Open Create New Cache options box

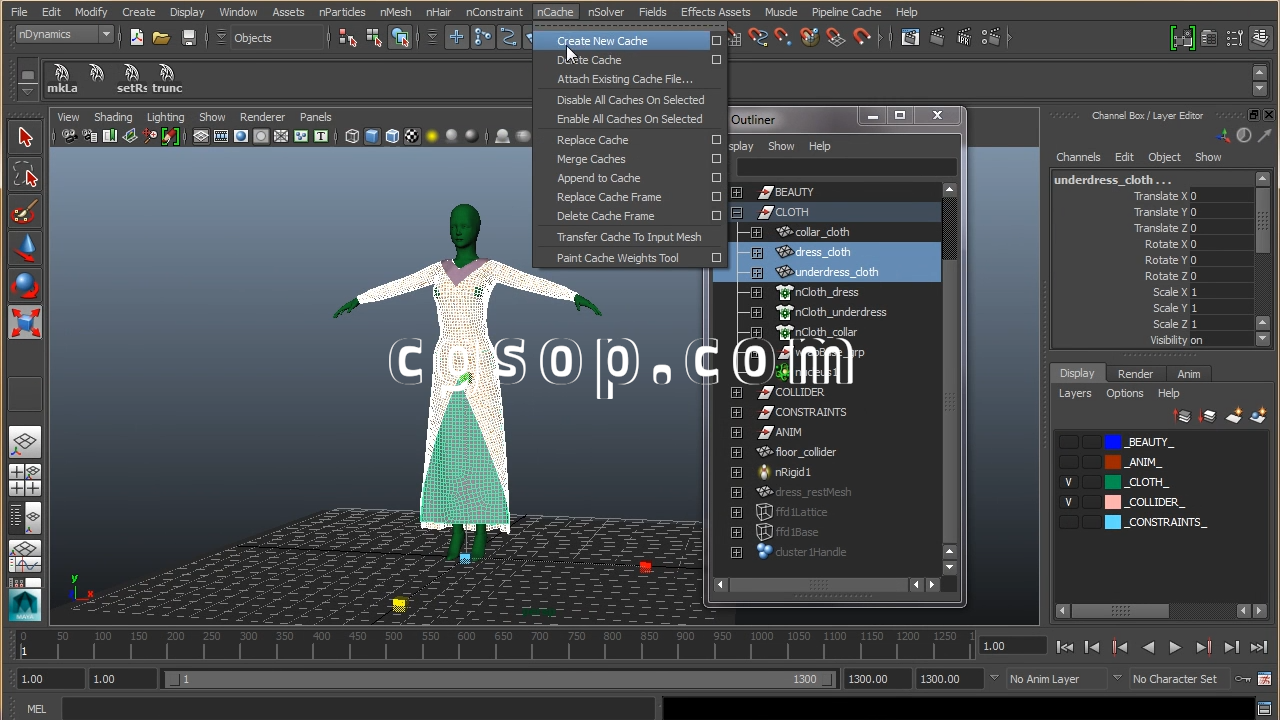tap(716, 41)
